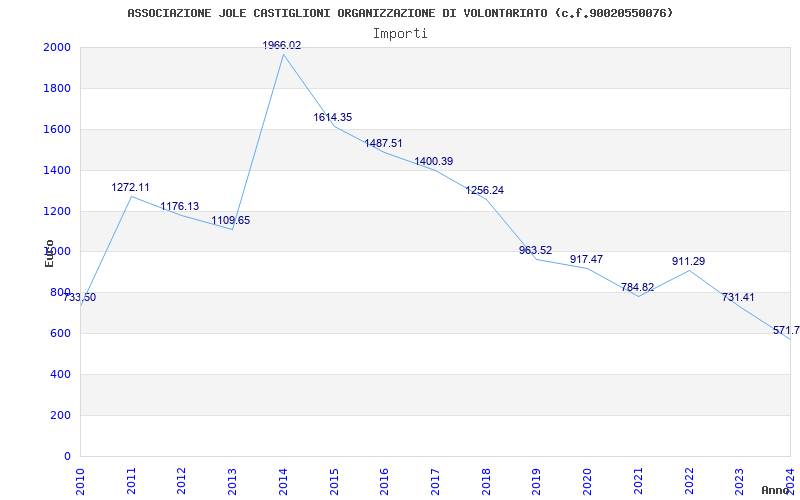Select the 2023 x-axis year label
This screenshot has width=800, height=500.
click(x=740, y=481)
